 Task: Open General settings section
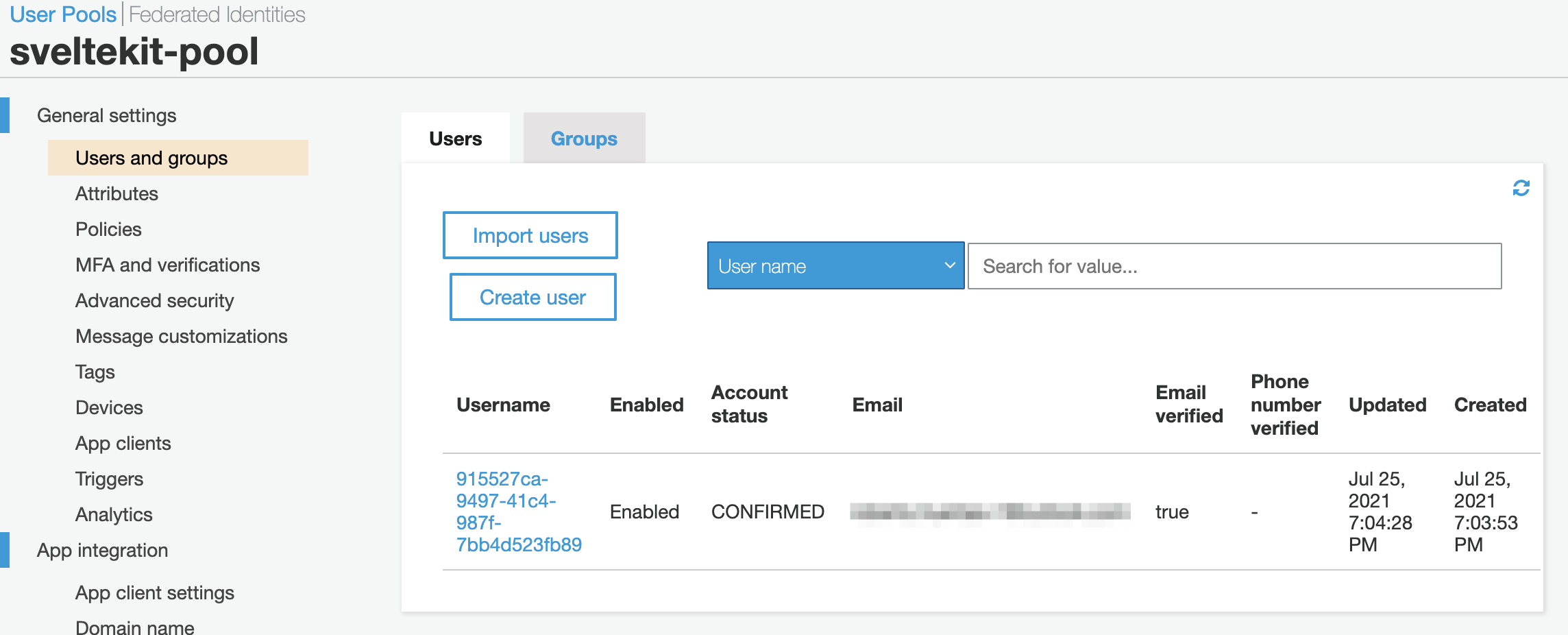point(107,115)
